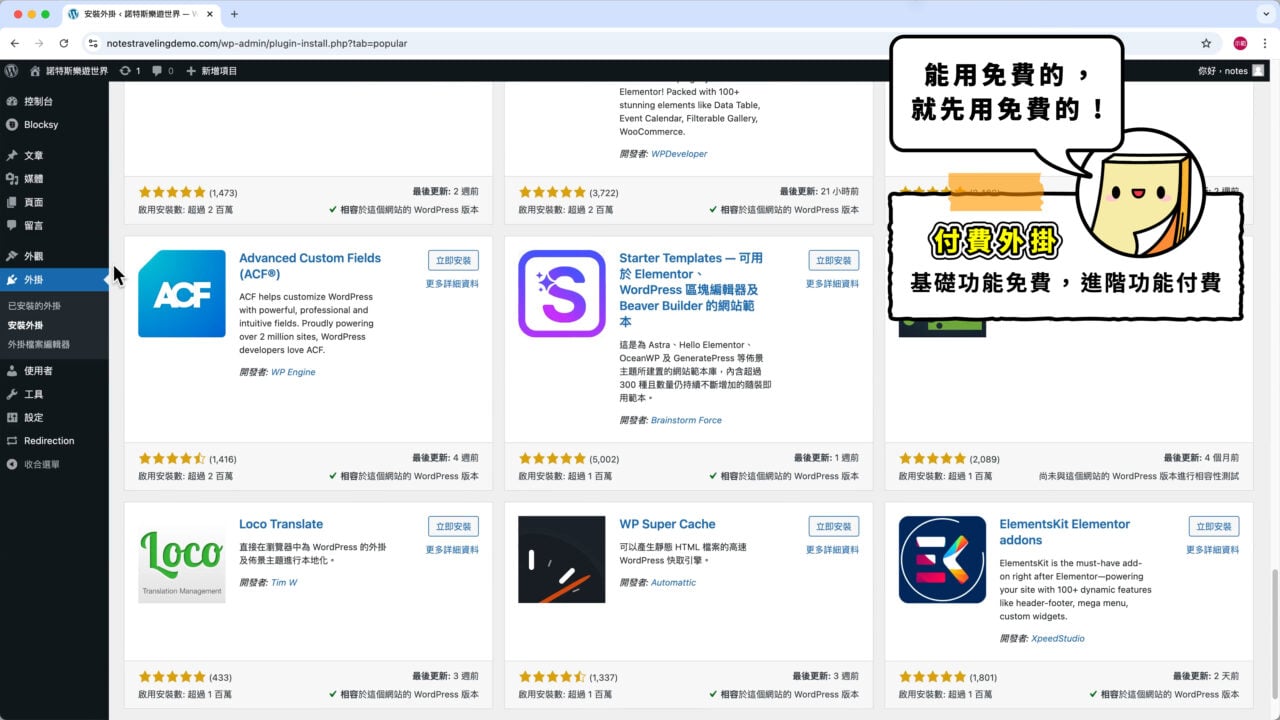This screenshot has height=720, width=1280.
Task: Click the browser address bar
Action: (x=400, y=43)
